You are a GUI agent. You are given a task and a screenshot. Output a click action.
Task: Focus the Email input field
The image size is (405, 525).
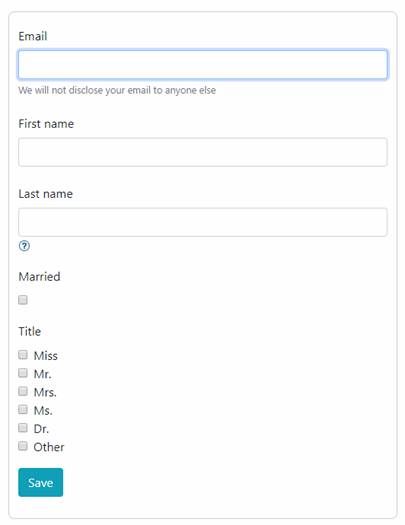click(x=203, y=64)
